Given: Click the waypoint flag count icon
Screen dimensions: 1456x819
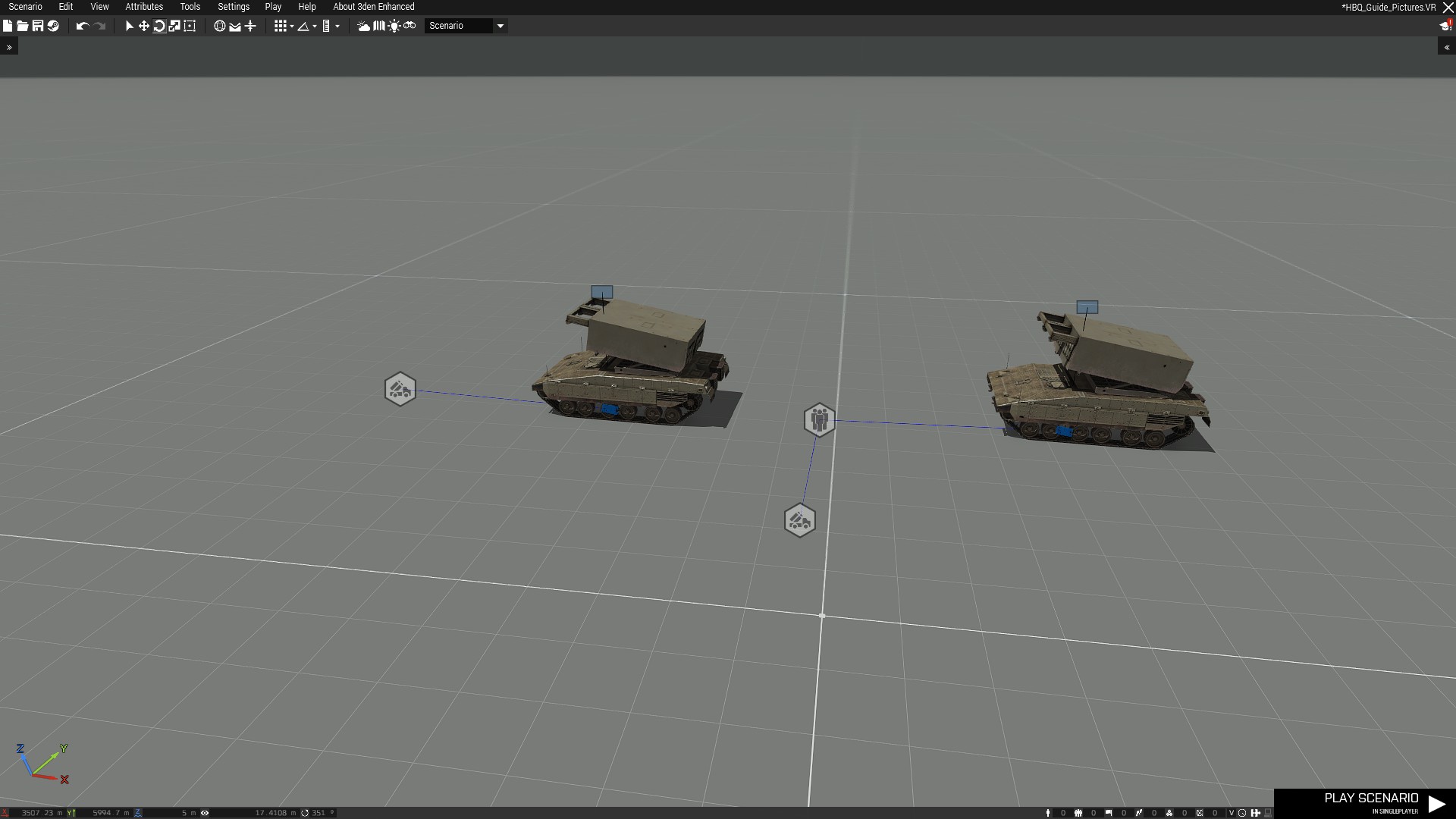Looking at the screenshot, I should tap(1109, 813).
